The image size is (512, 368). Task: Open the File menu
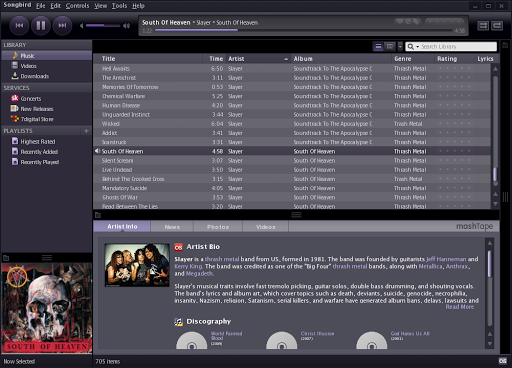40,6
